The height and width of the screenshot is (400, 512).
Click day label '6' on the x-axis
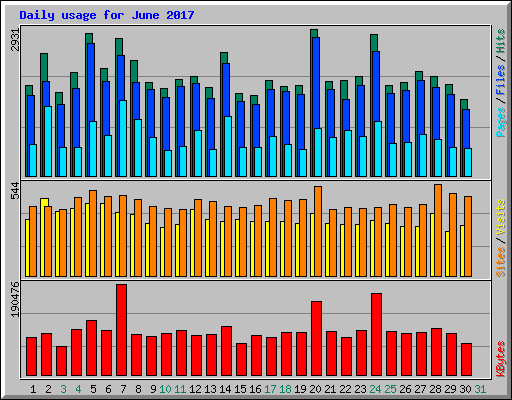pyautogui.click(x=108, y=389)
